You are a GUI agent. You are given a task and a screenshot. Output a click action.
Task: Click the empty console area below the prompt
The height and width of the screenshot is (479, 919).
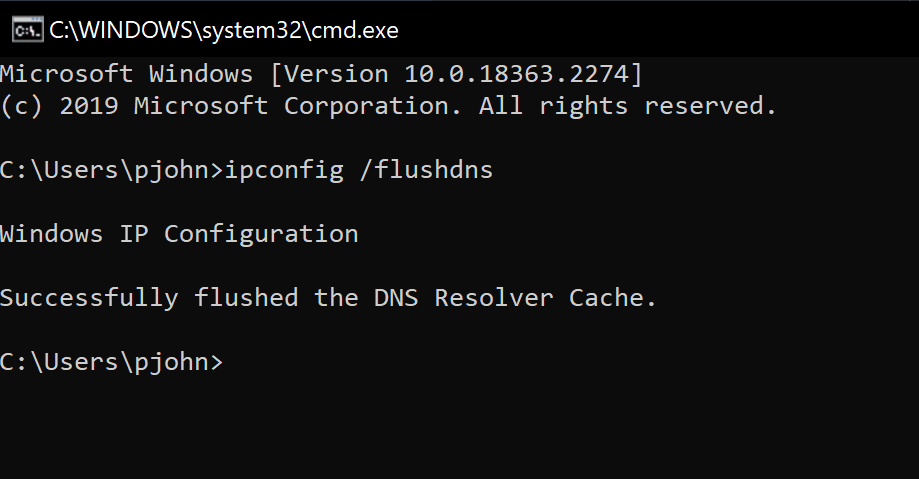tap(460, 428)
